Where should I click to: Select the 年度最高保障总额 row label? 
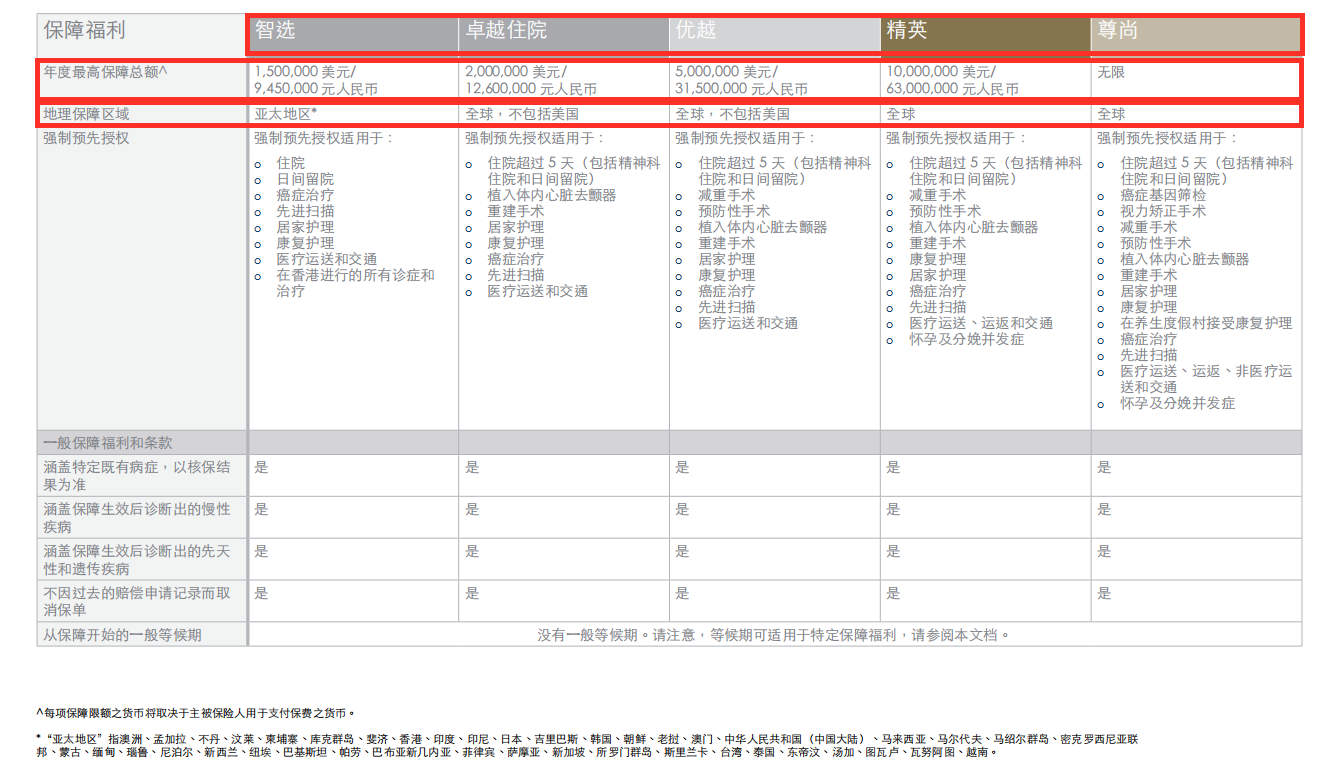(x=105, y=73)
